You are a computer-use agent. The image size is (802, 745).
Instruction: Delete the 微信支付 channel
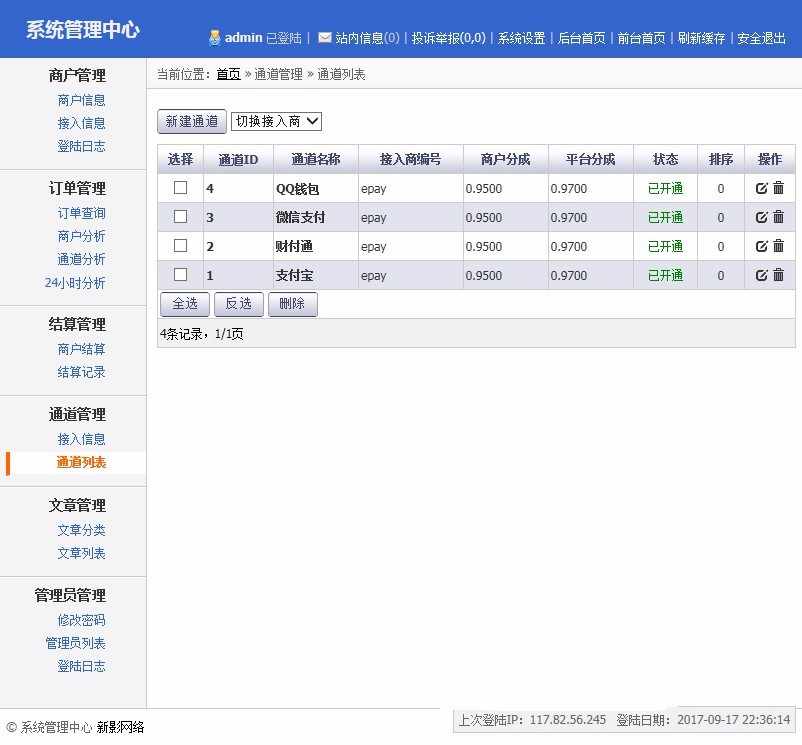coord(778,217)
